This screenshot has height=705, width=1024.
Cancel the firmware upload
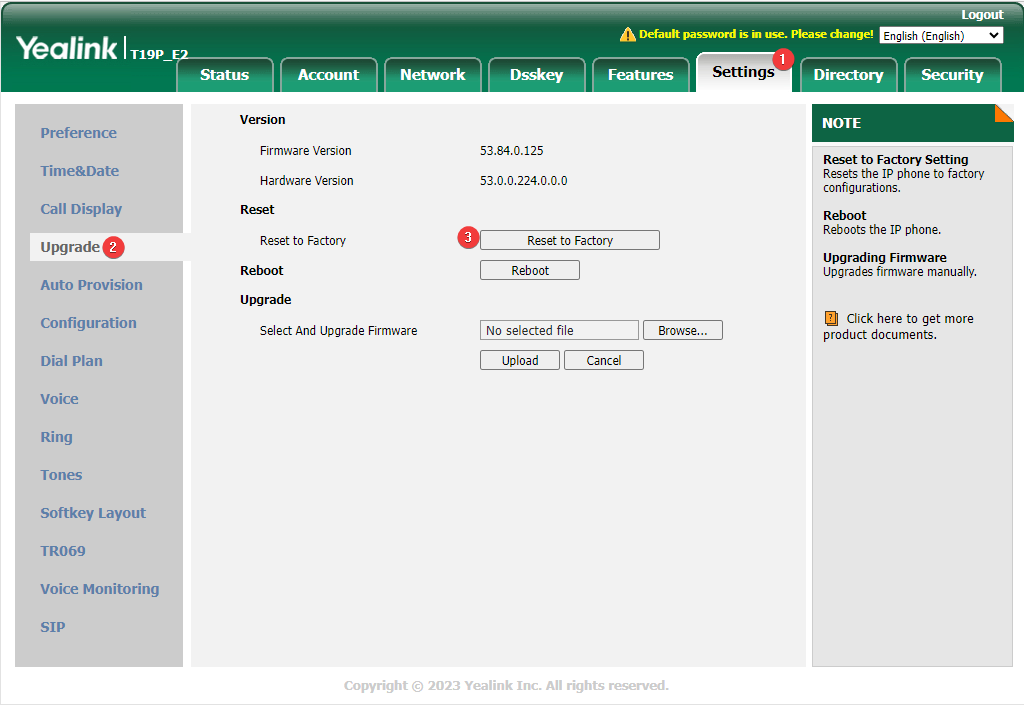(x=603, y=361)
